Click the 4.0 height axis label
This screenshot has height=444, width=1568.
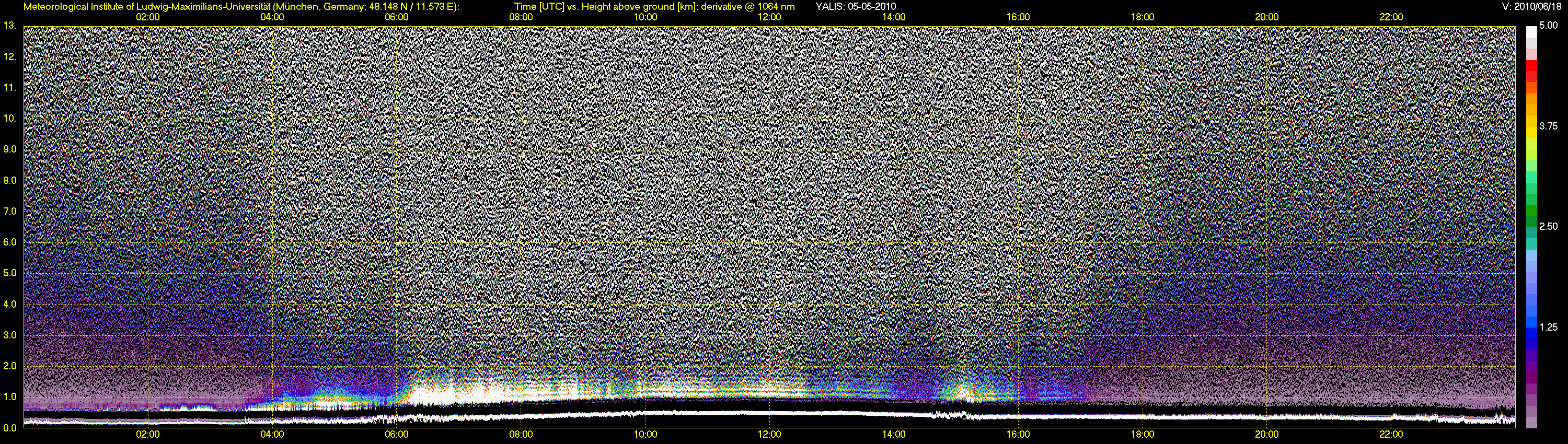(10, 304)
